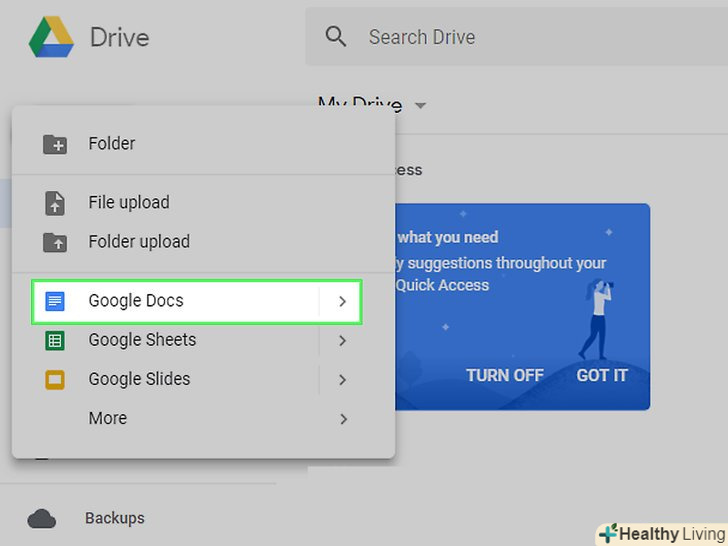Image resolution: width=728 pixels, height=546 pixels.
Task: Click the Folder upload icon
Action: [55, 242]
